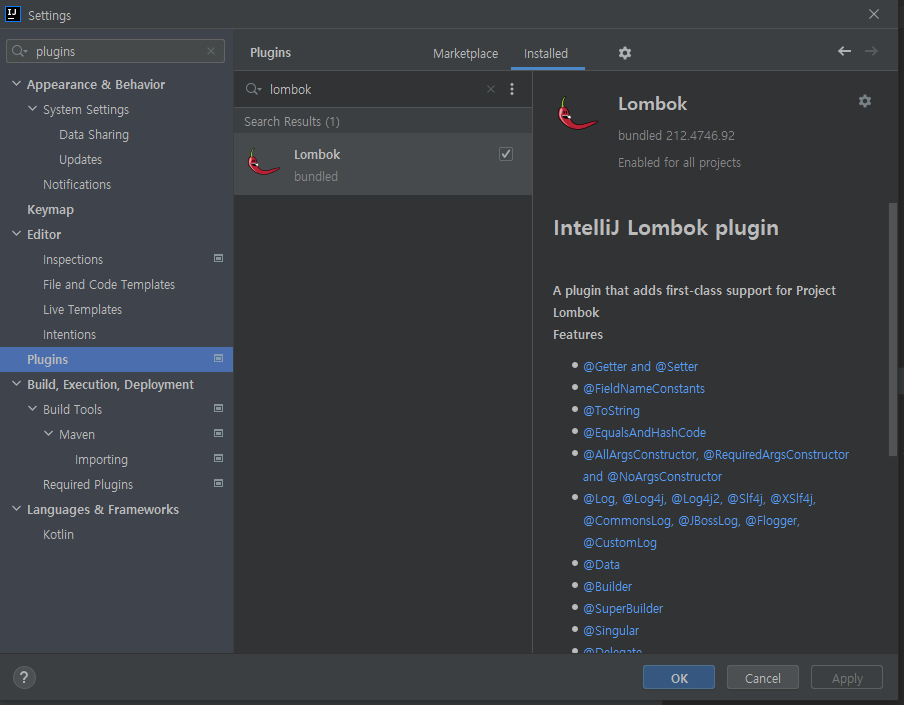Open the @AllArgsConstructor constructors link
The image size is (904, 705).
click(715, 465)
